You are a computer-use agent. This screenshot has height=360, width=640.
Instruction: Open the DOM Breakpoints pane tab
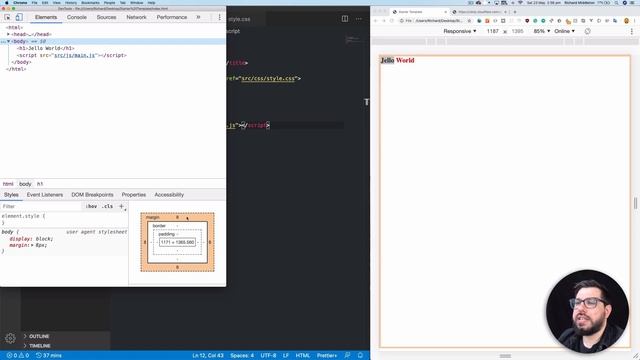(92, 195)
